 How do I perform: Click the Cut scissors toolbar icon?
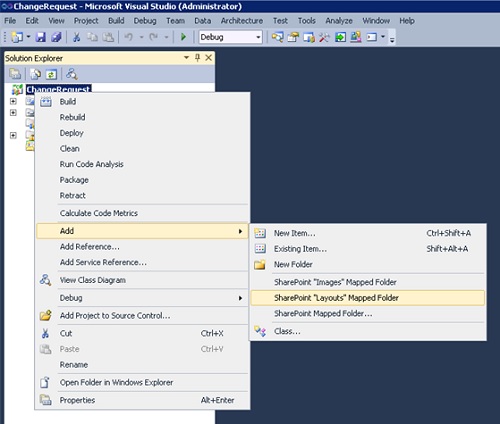click(77, 37)
